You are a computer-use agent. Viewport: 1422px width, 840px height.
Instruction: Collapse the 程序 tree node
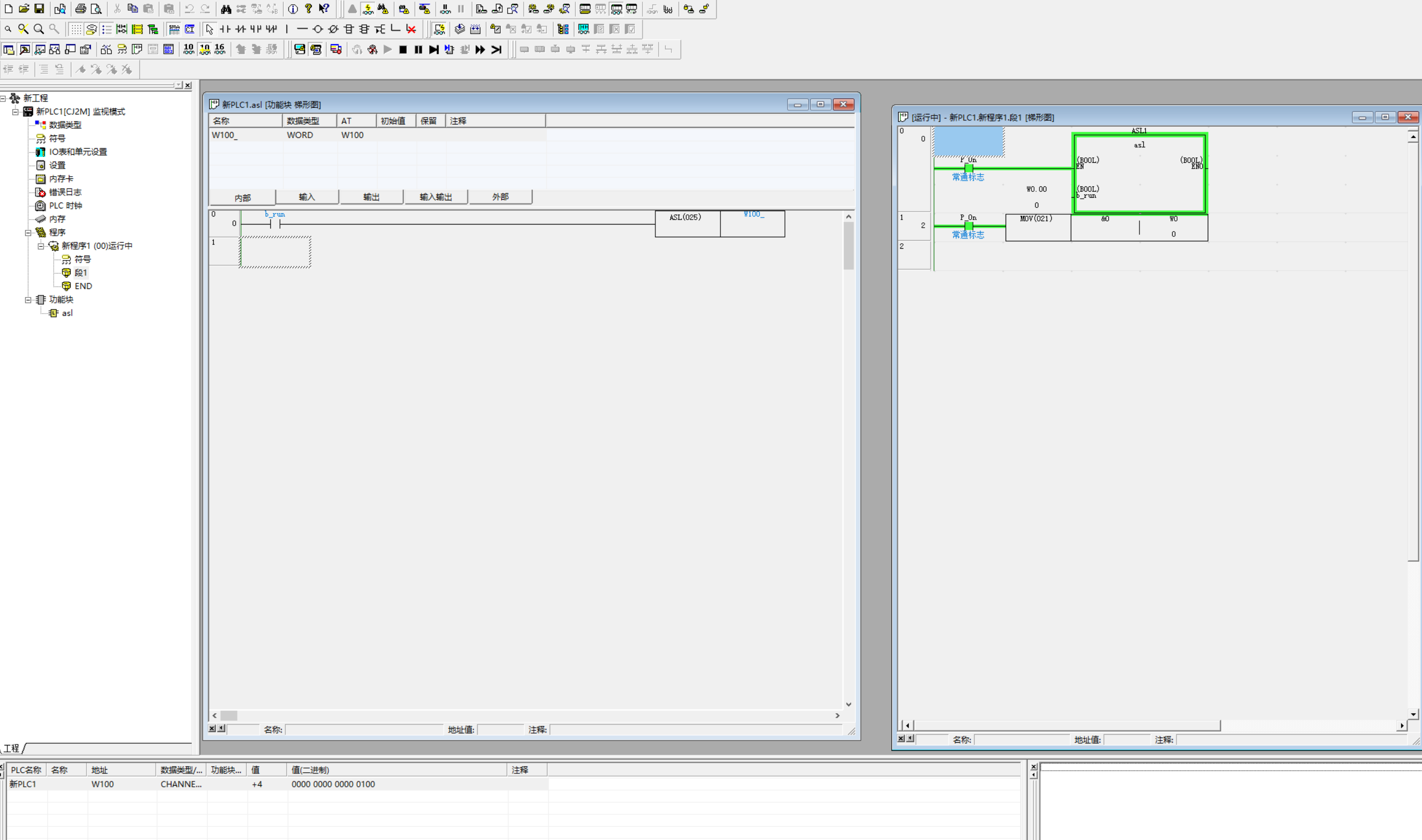pos(28,233)
